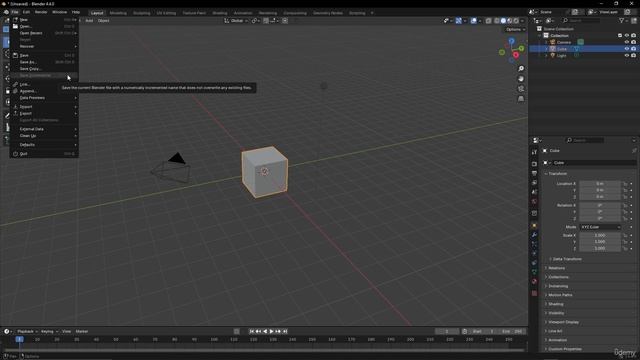
Task: Toggle render camera icon for Light row
Action: 633,56
